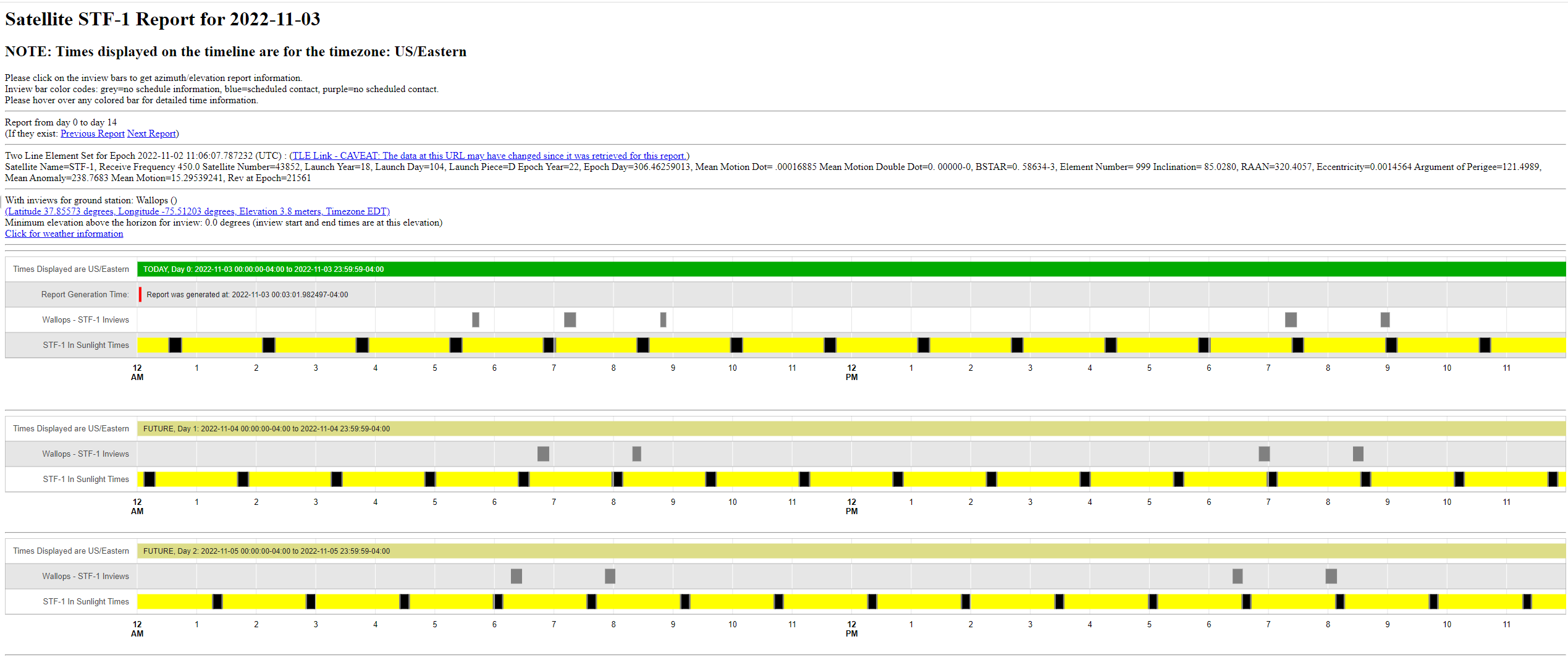The width and height of the screenshot is (1568, 660).
Task: Open the Next Report link
Action: click(151, 133)
